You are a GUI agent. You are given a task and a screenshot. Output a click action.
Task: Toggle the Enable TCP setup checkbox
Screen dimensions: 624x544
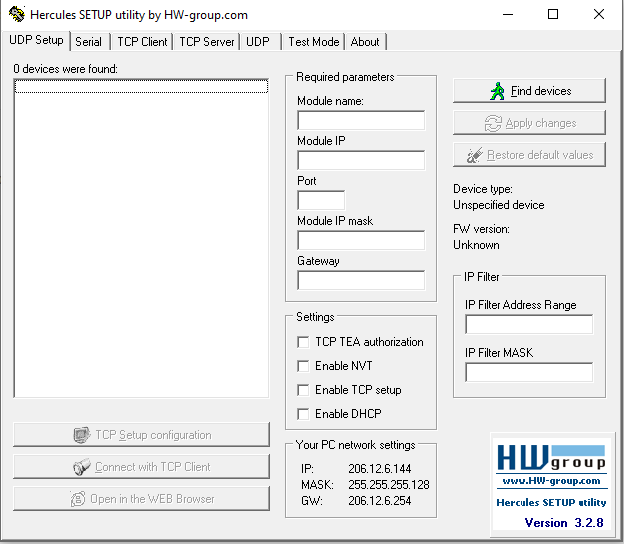[x=303, y=390]
